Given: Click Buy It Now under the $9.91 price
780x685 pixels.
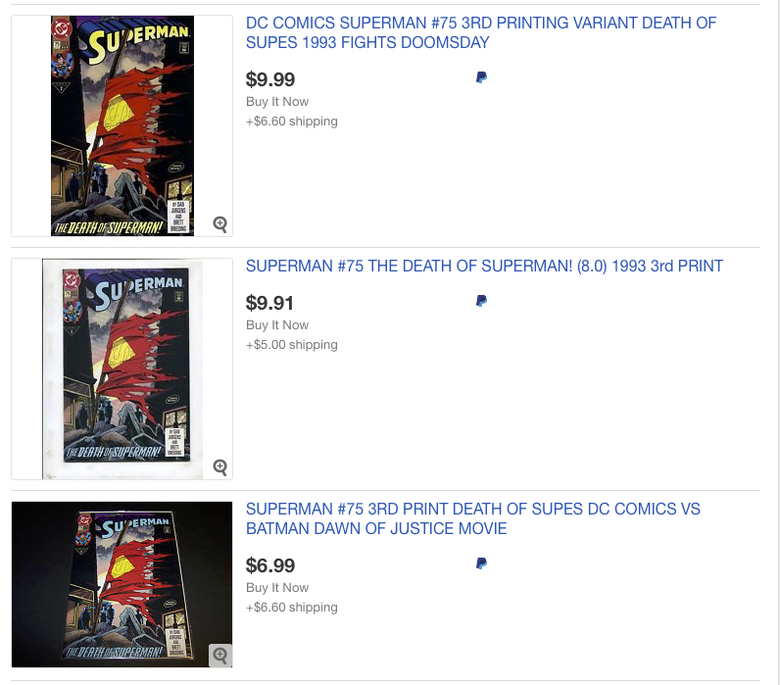Looking at the screenshot, I should click(x=277, y=325).
